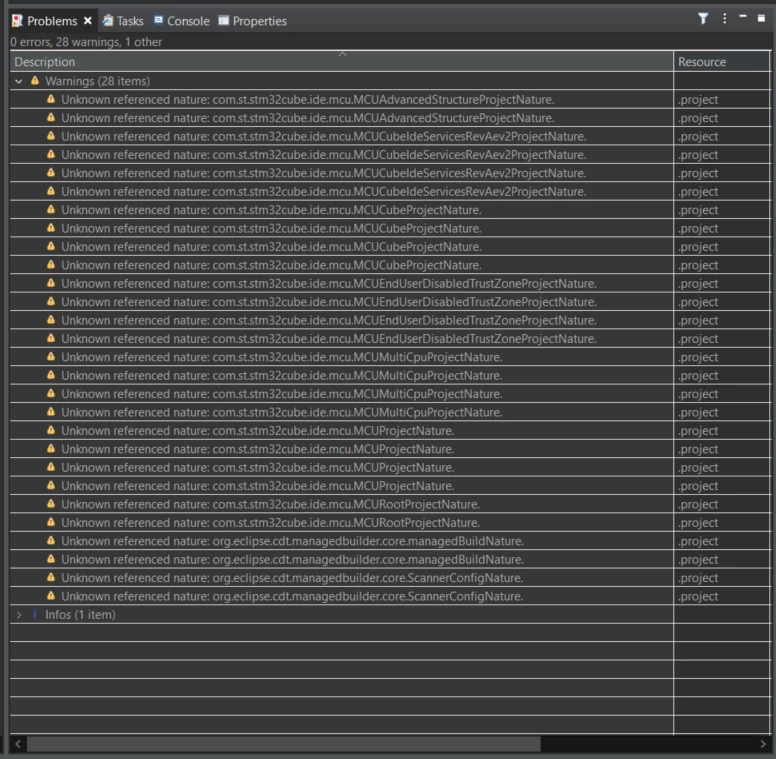Sort by the Resource column header
The height and width of the screenshot is (759, 776).
(722, 62)
